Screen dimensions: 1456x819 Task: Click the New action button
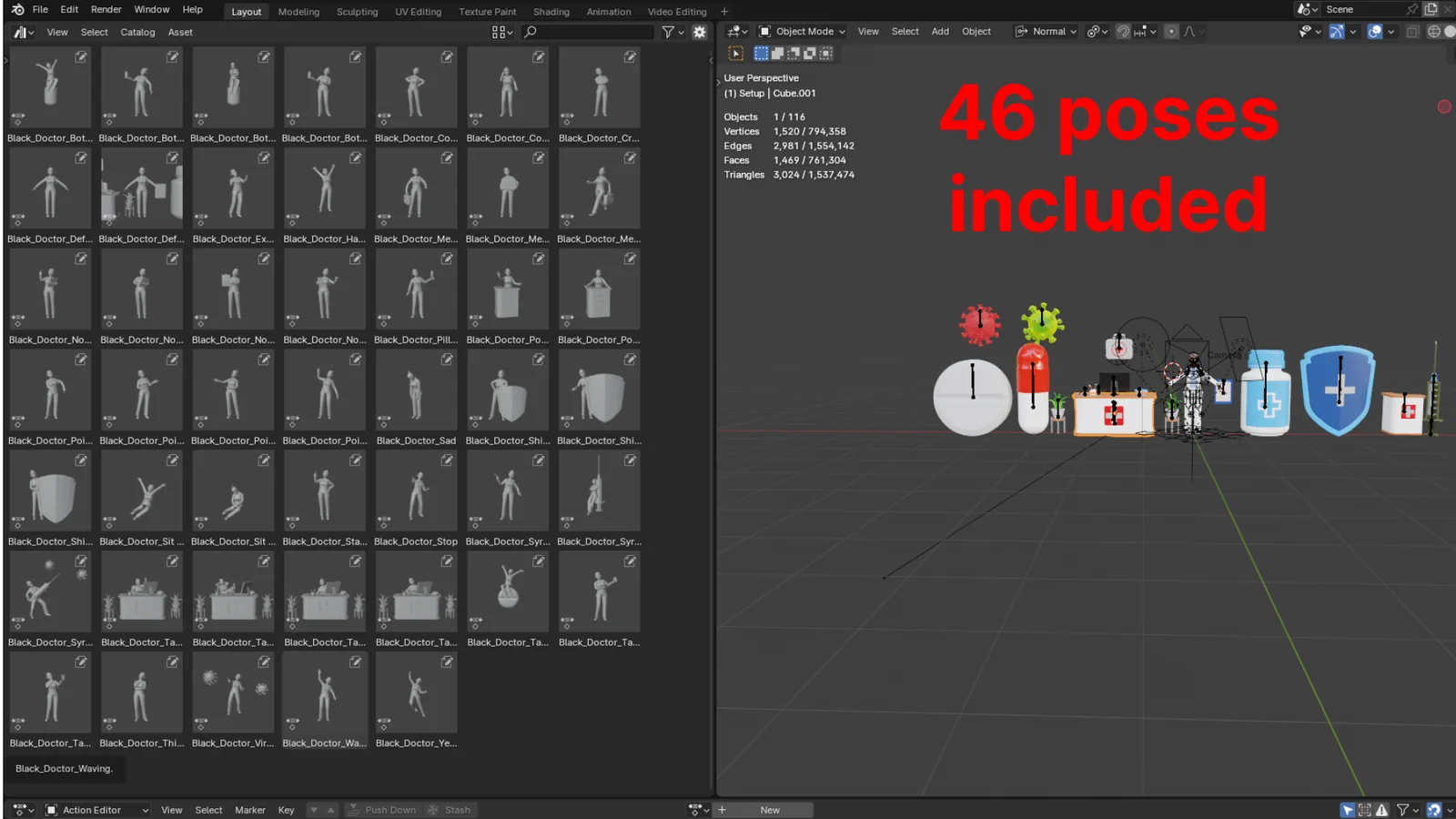coord(770,810)
